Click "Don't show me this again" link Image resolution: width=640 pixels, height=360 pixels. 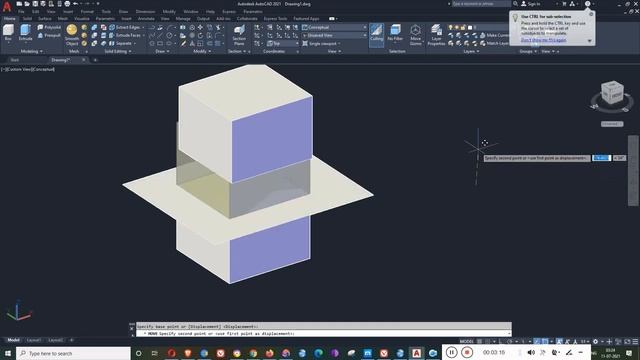[x=543, y=40]
